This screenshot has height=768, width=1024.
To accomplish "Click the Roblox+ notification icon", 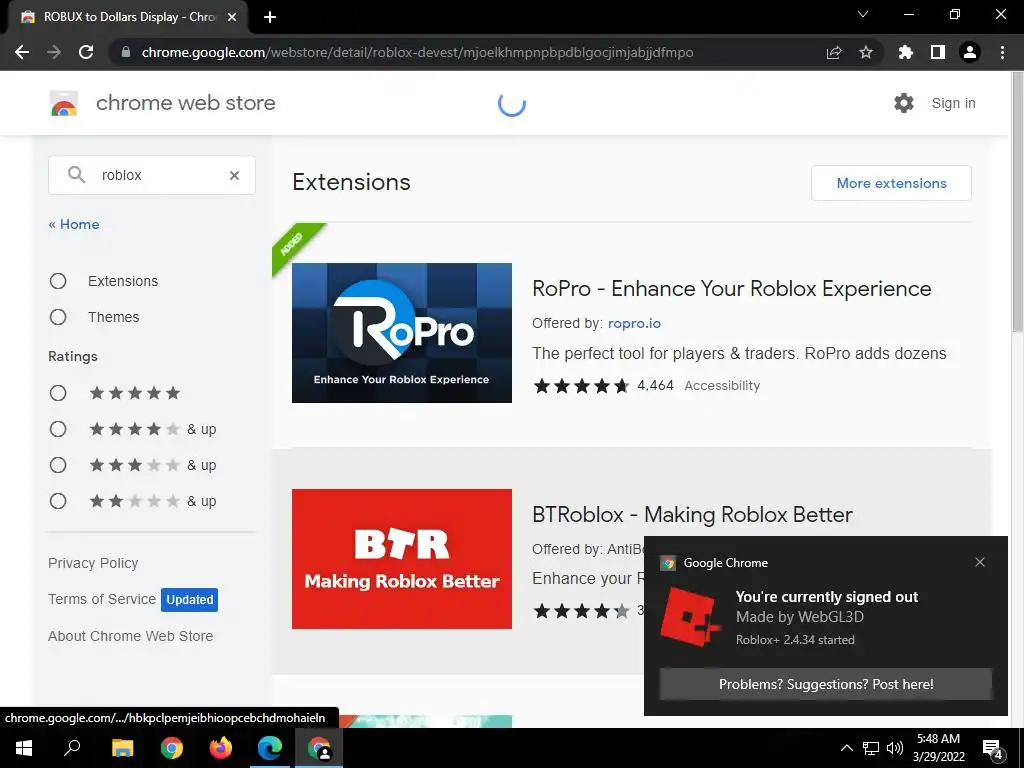I will click(x=690, y=616).
